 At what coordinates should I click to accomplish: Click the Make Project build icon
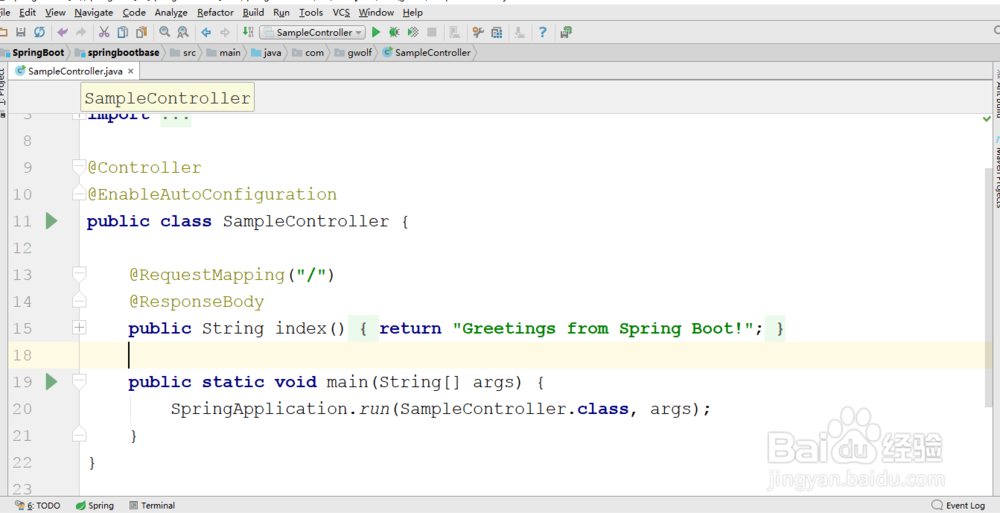(x=248, y=32)
